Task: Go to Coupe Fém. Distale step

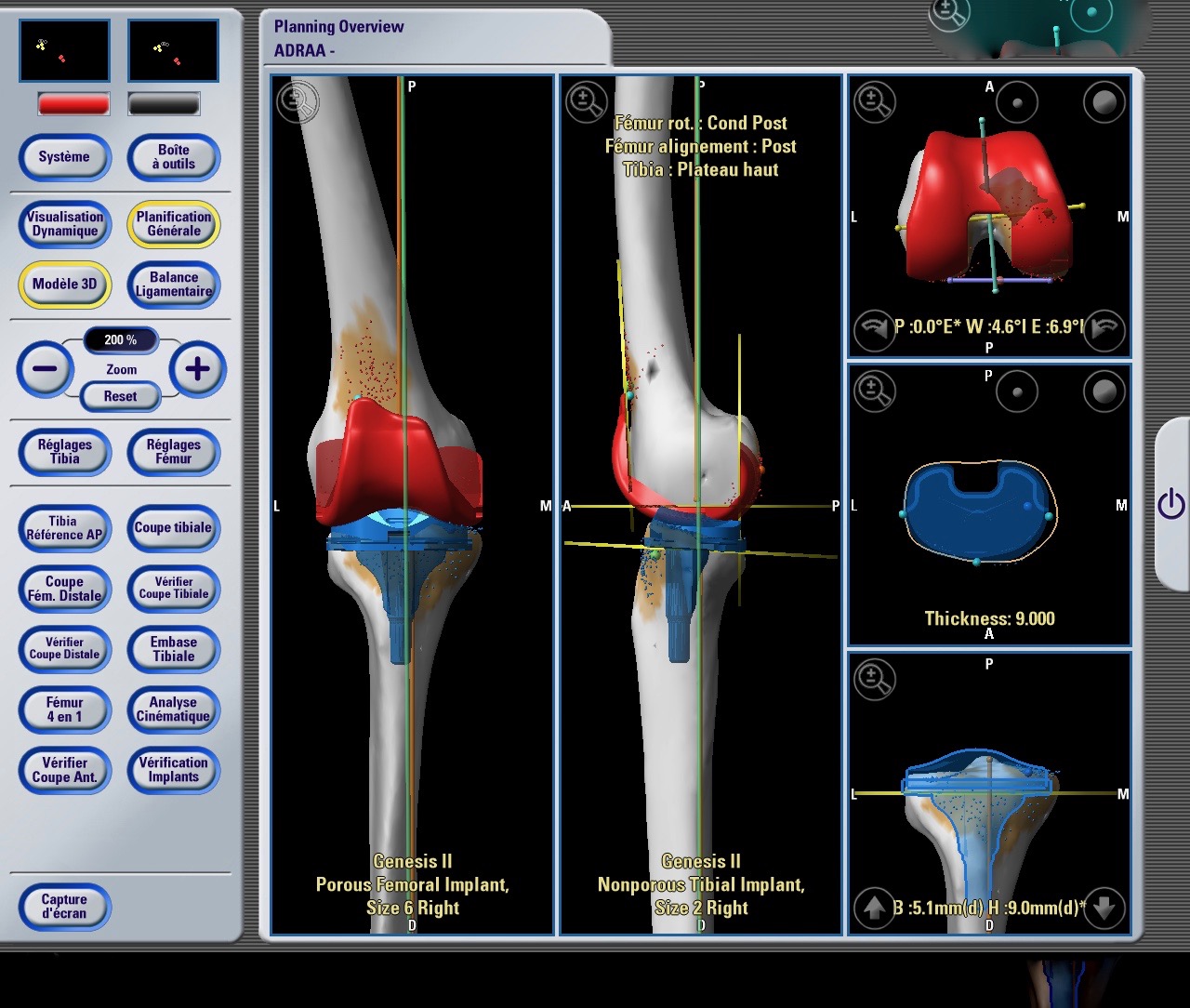Action: [64, 589]
